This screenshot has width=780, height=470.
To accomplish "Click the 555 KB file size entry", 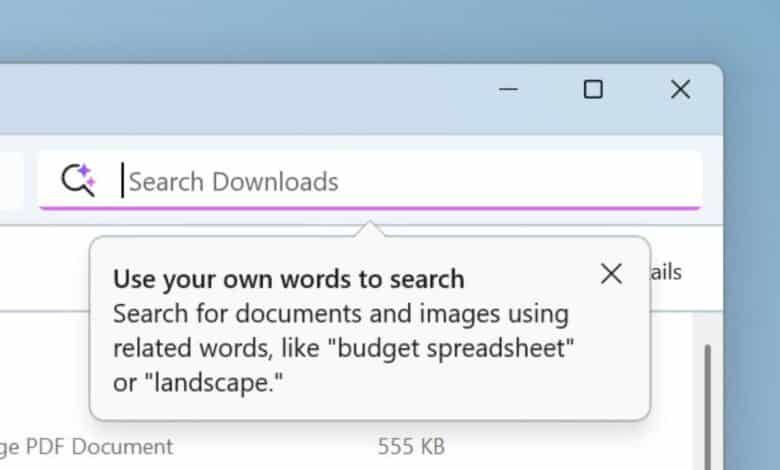I will (411, 446).
